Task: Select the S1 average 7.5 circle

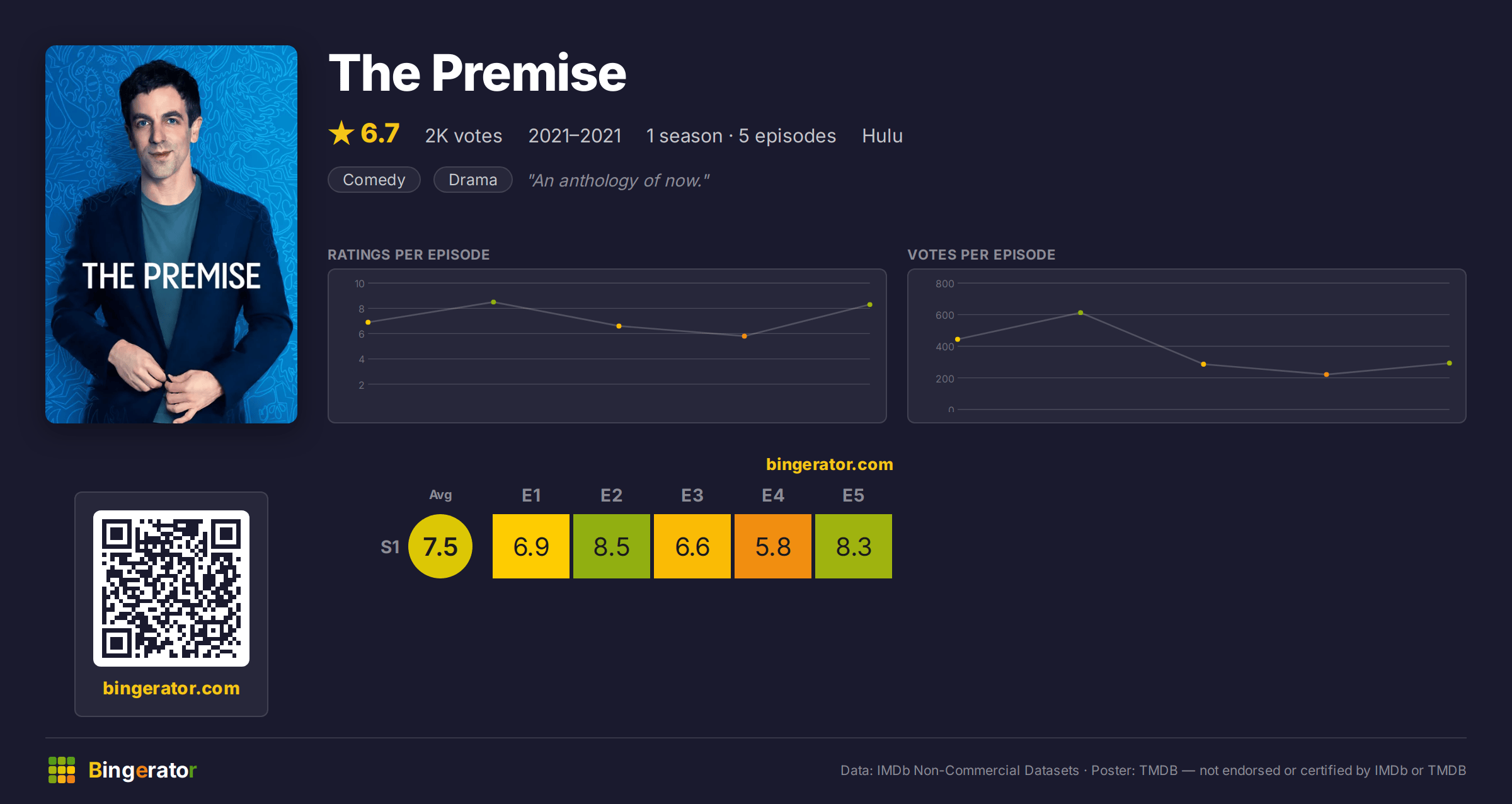Action: [440, 546]
